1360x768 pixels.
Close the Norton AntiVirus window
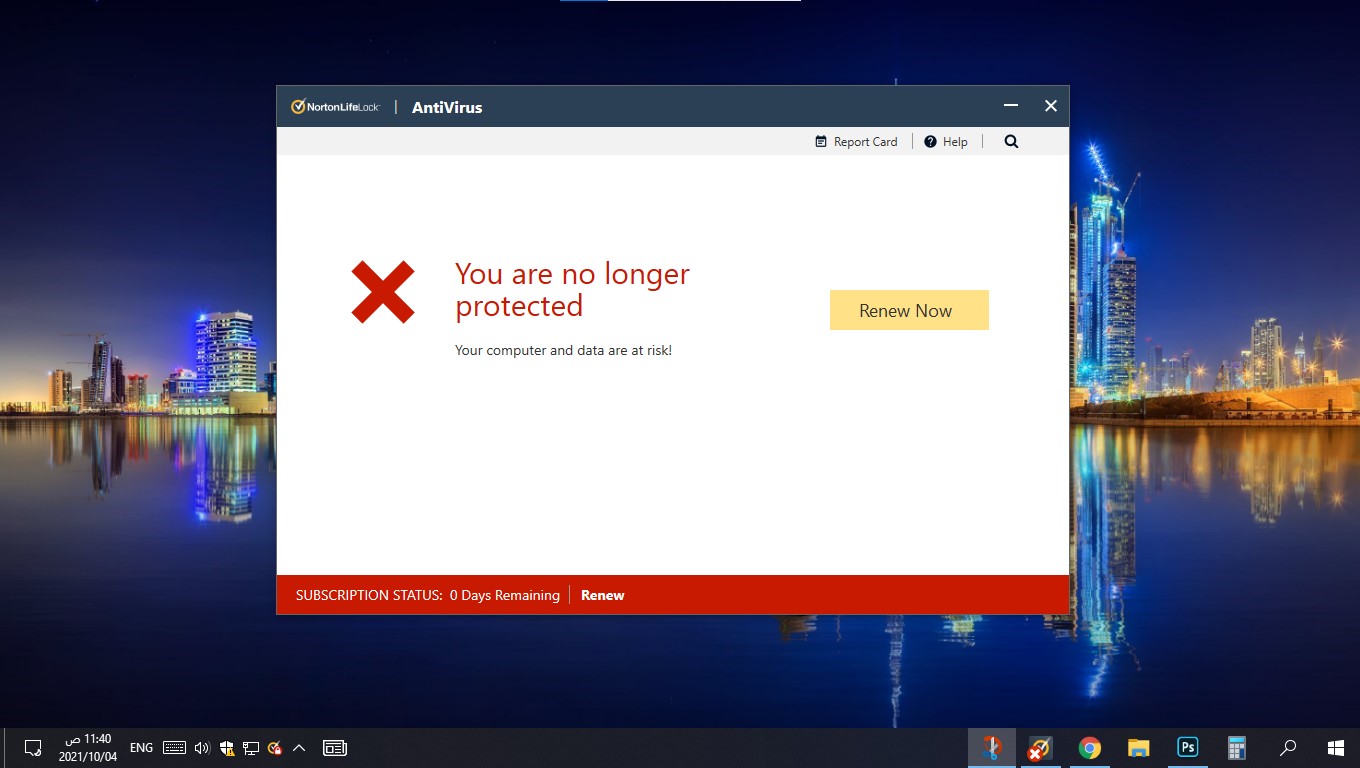point(1051,106)
